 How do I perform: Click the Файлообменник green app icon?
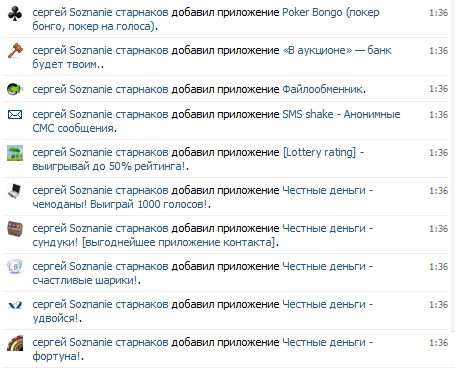[x=15, y=89]
